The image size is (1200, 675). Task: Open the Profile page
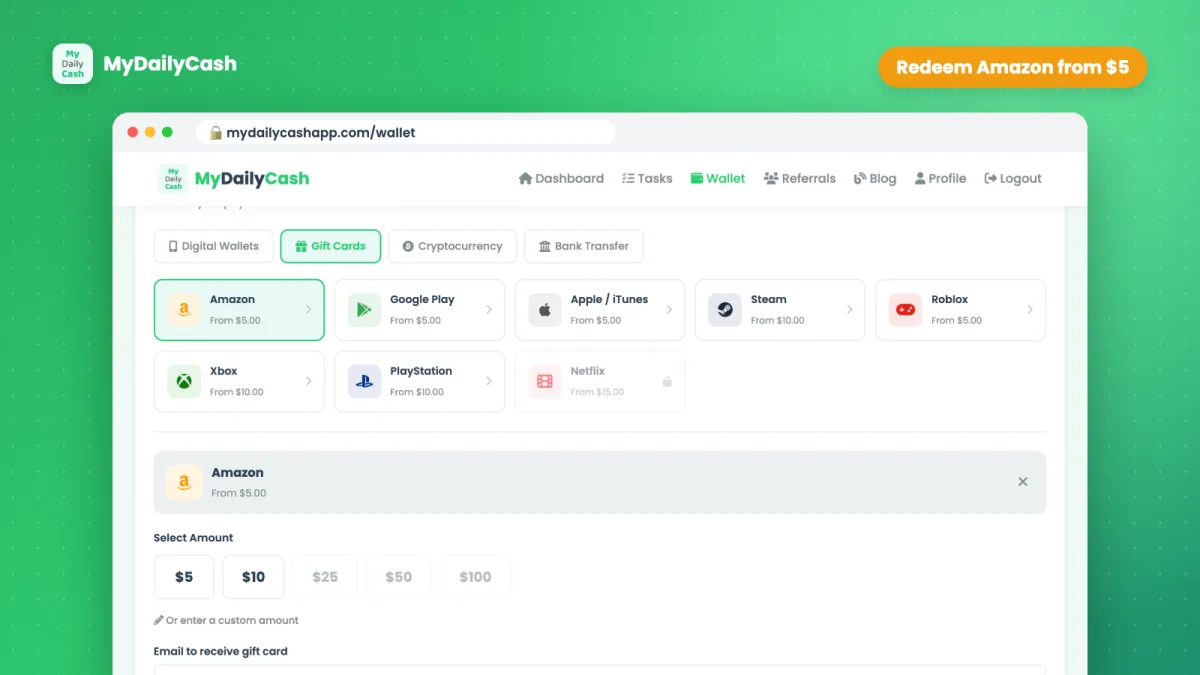pyautogui.click(x=941, y=179)
